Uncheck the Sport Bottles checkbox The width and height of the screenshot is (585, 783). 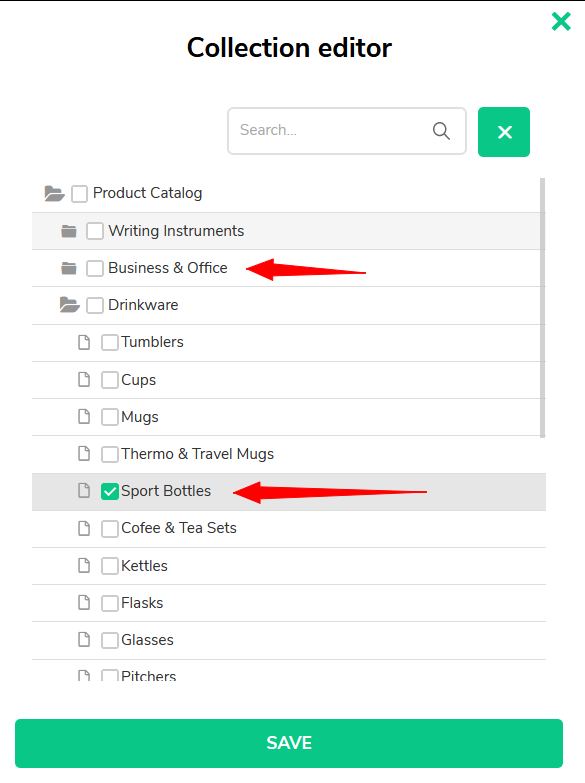tap(109, 491)
